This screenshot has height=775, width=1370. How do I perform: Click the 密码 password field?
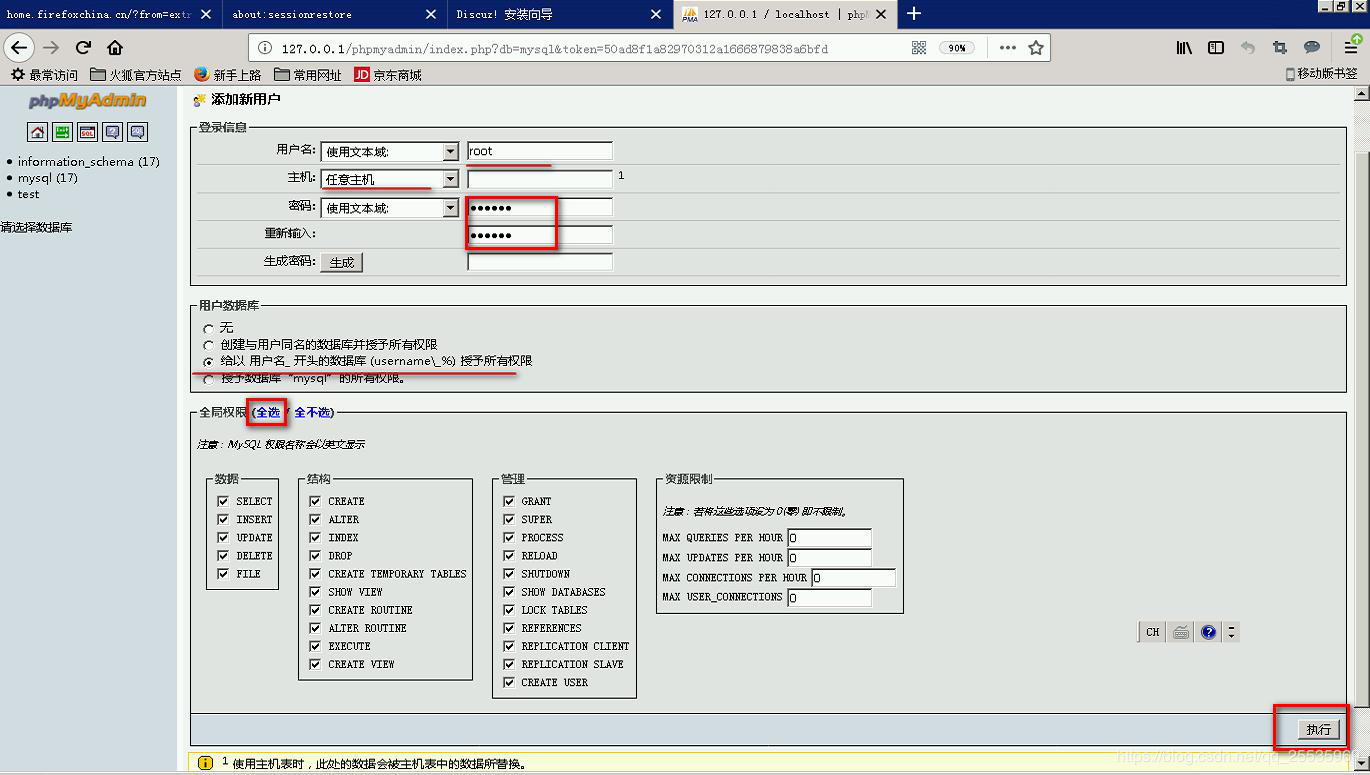(540, 208)
